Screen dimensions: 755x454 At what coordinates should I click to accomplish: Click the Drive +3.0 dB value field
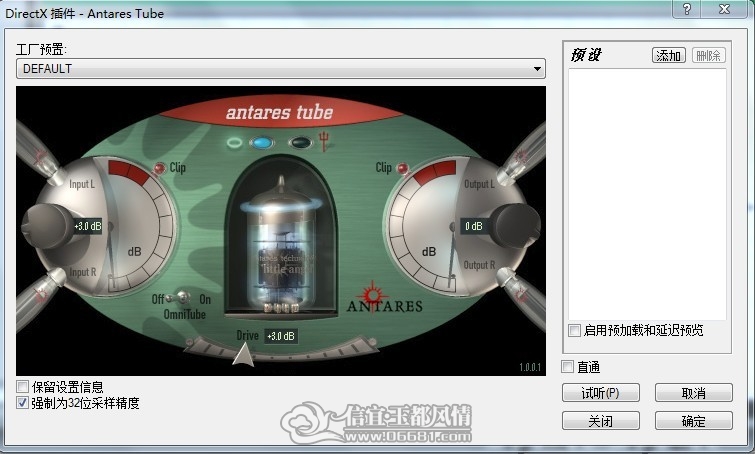tap(281, 336)
